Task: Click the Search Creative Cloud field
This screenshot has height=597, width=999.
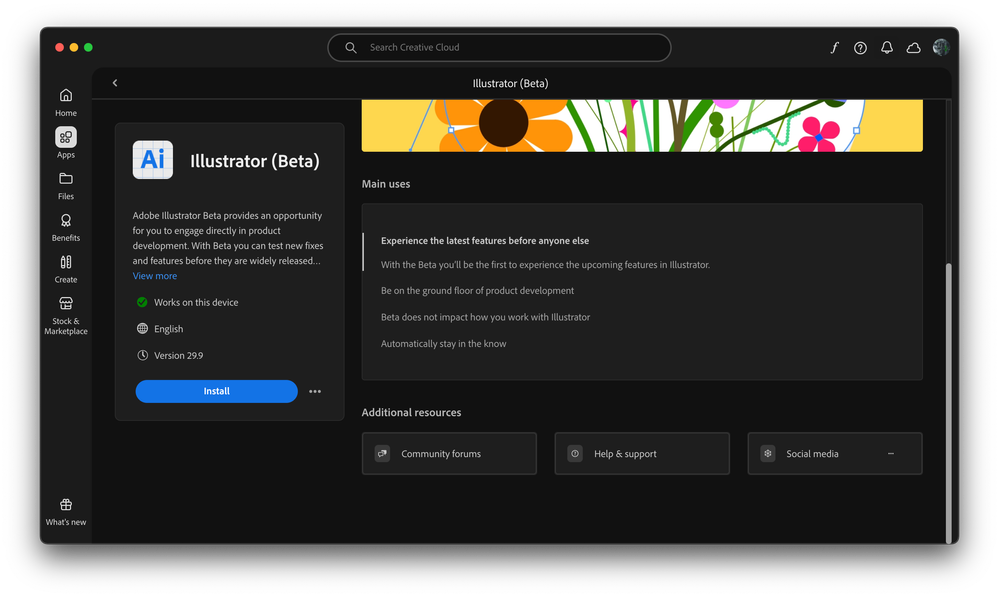Action: click(499, 48)
